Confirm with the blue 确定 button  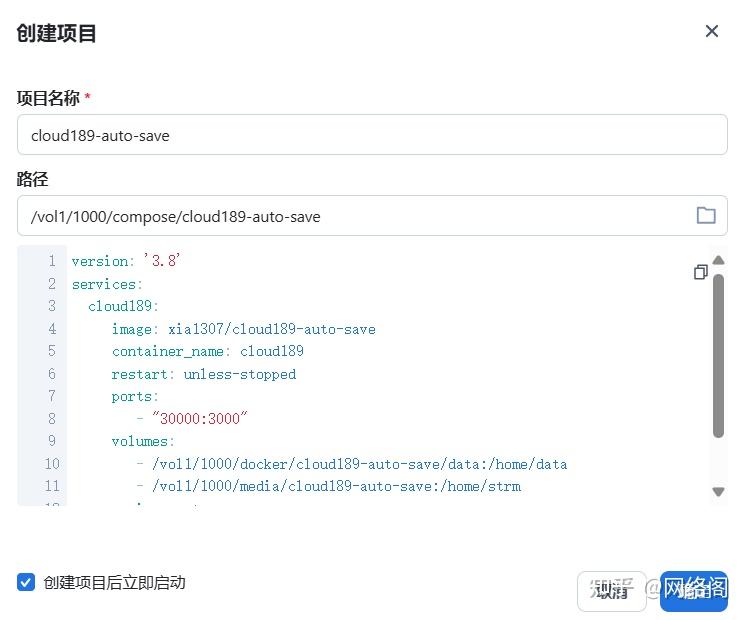pyautogui.click(x=694, y=590)
